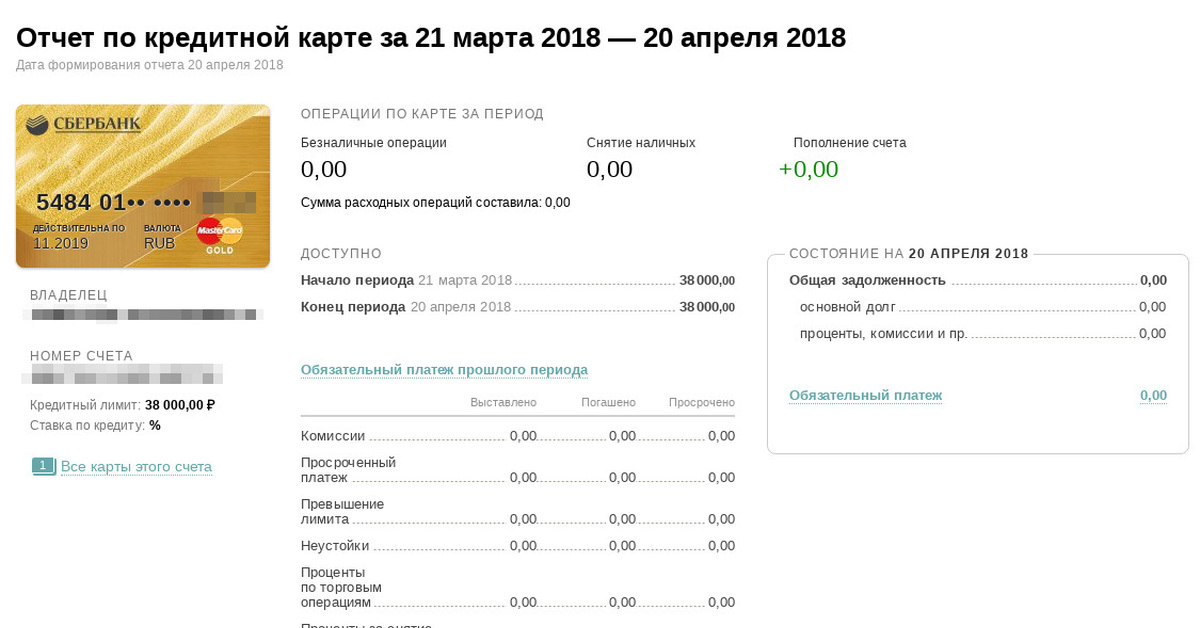Click the cards count icon showing 1
Screen dimensions: 1200x628
click(x=44, y=466)
